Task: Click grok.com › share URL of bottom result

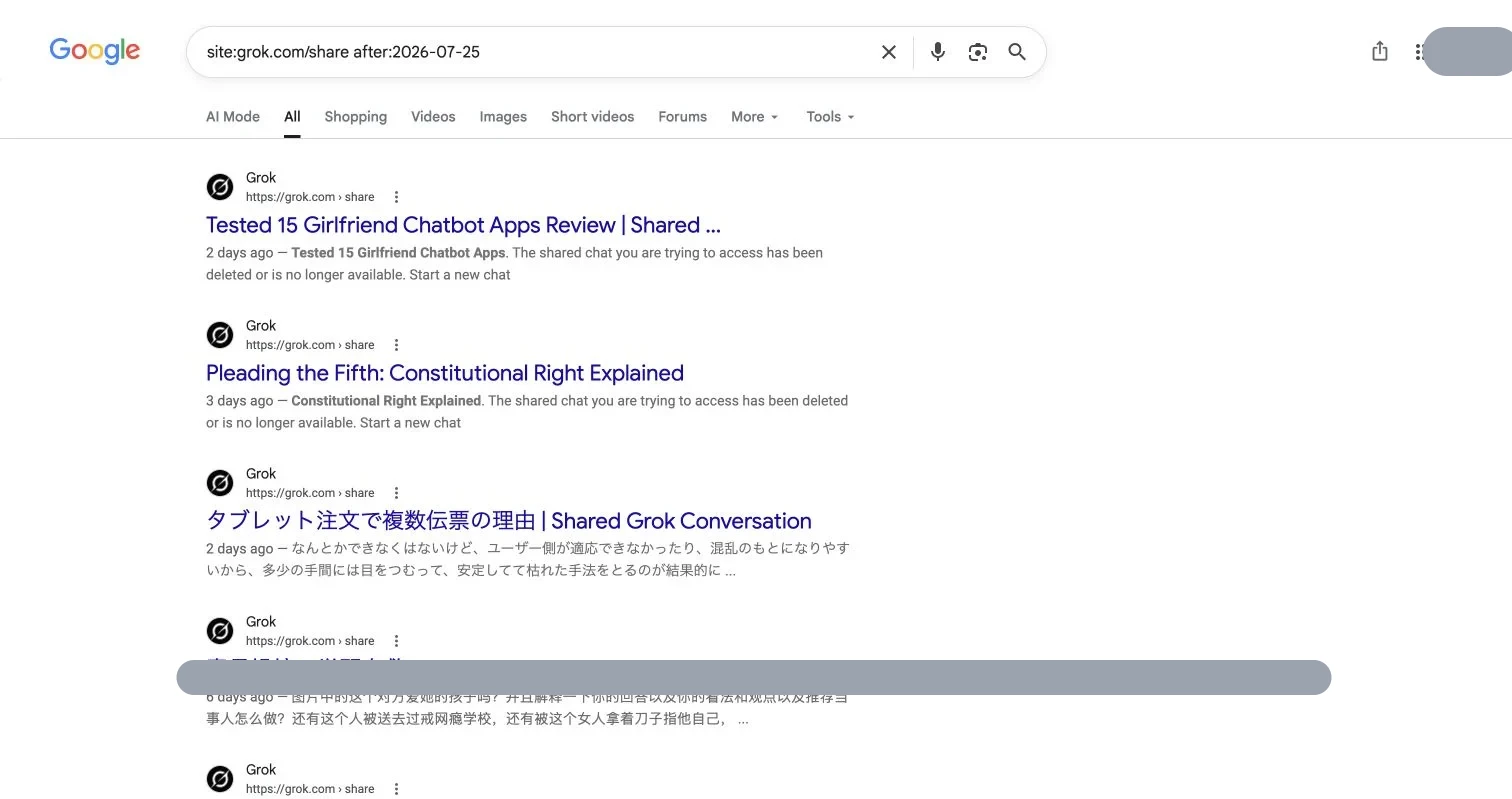Action: [310, 789]
